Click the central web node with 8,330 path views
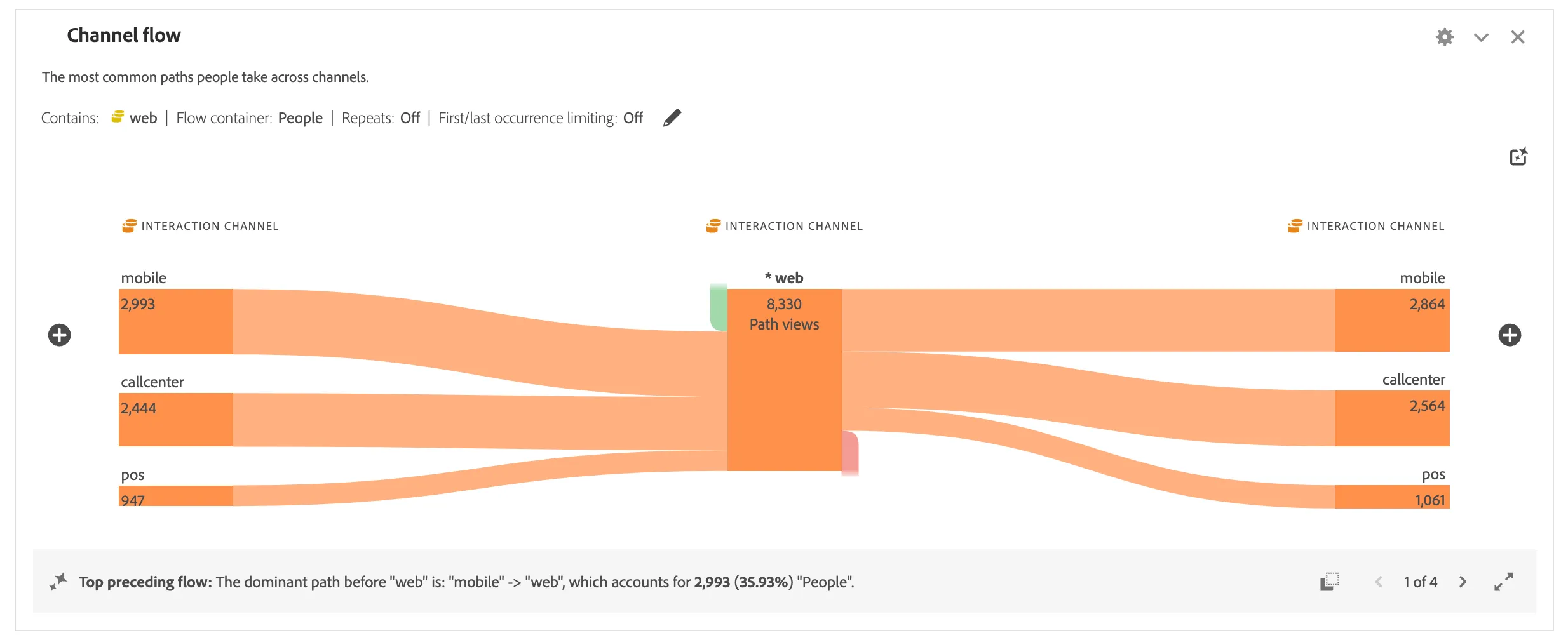This screenshot has width=1568, height=640. point(785,380)
